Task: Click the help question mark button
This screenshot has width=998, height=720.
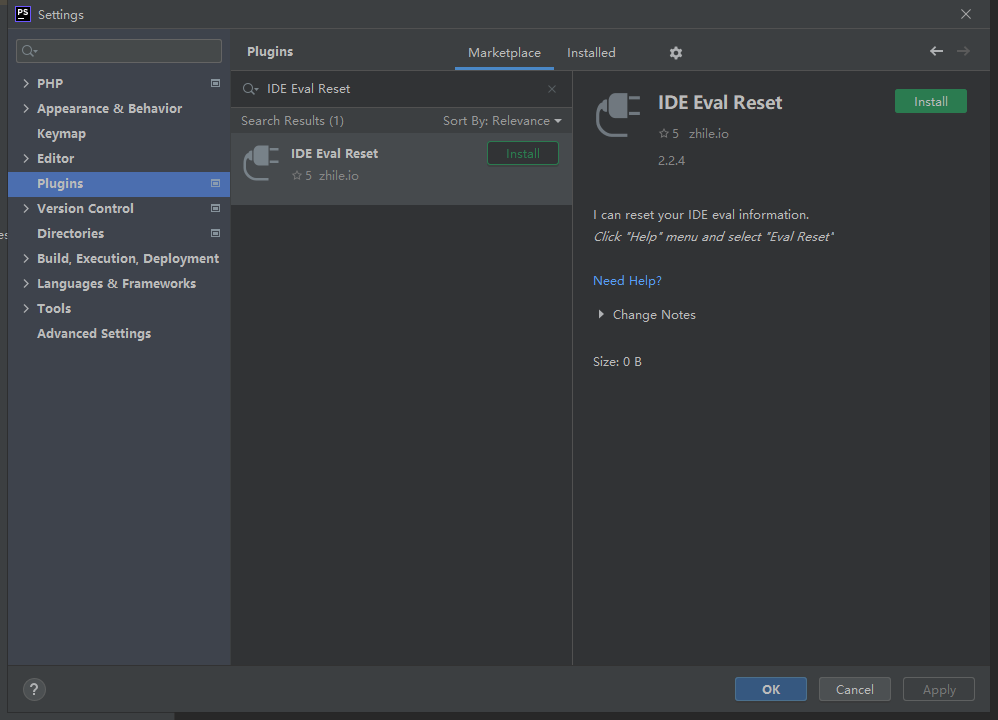Action: (x=34, y=689)
